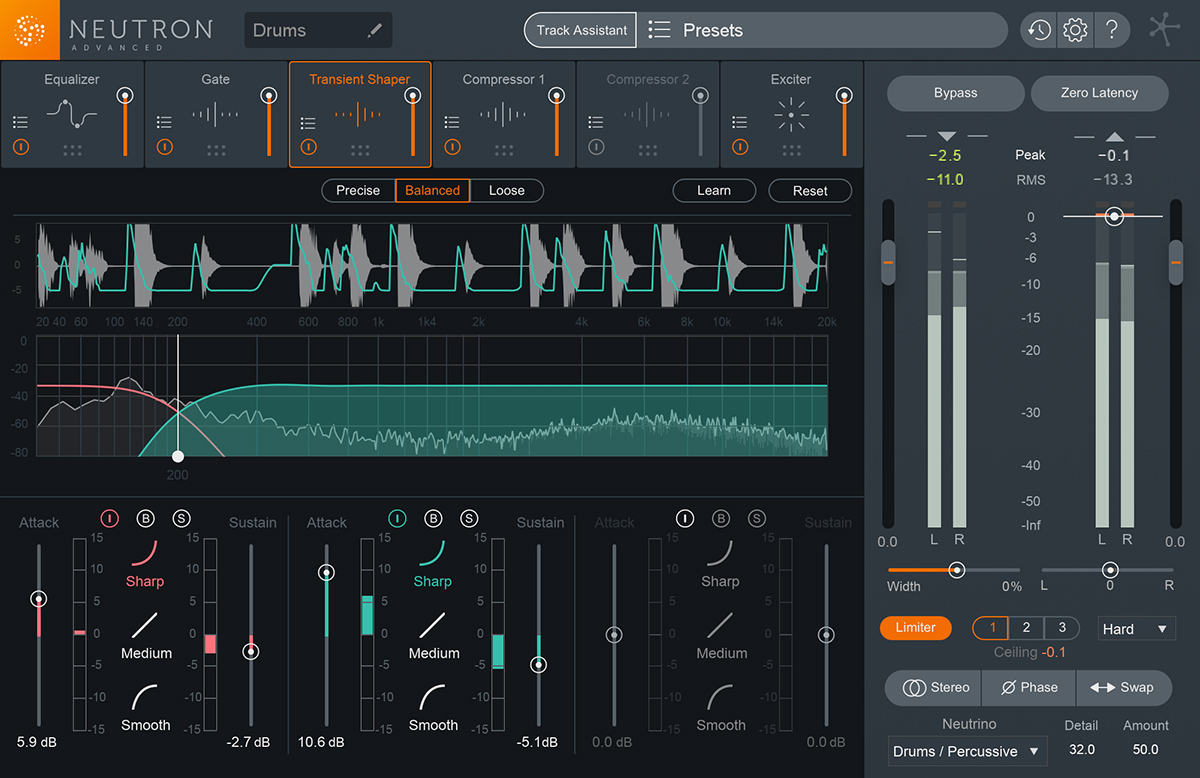Click the pencil icon beside Drums name

point(375,31)
